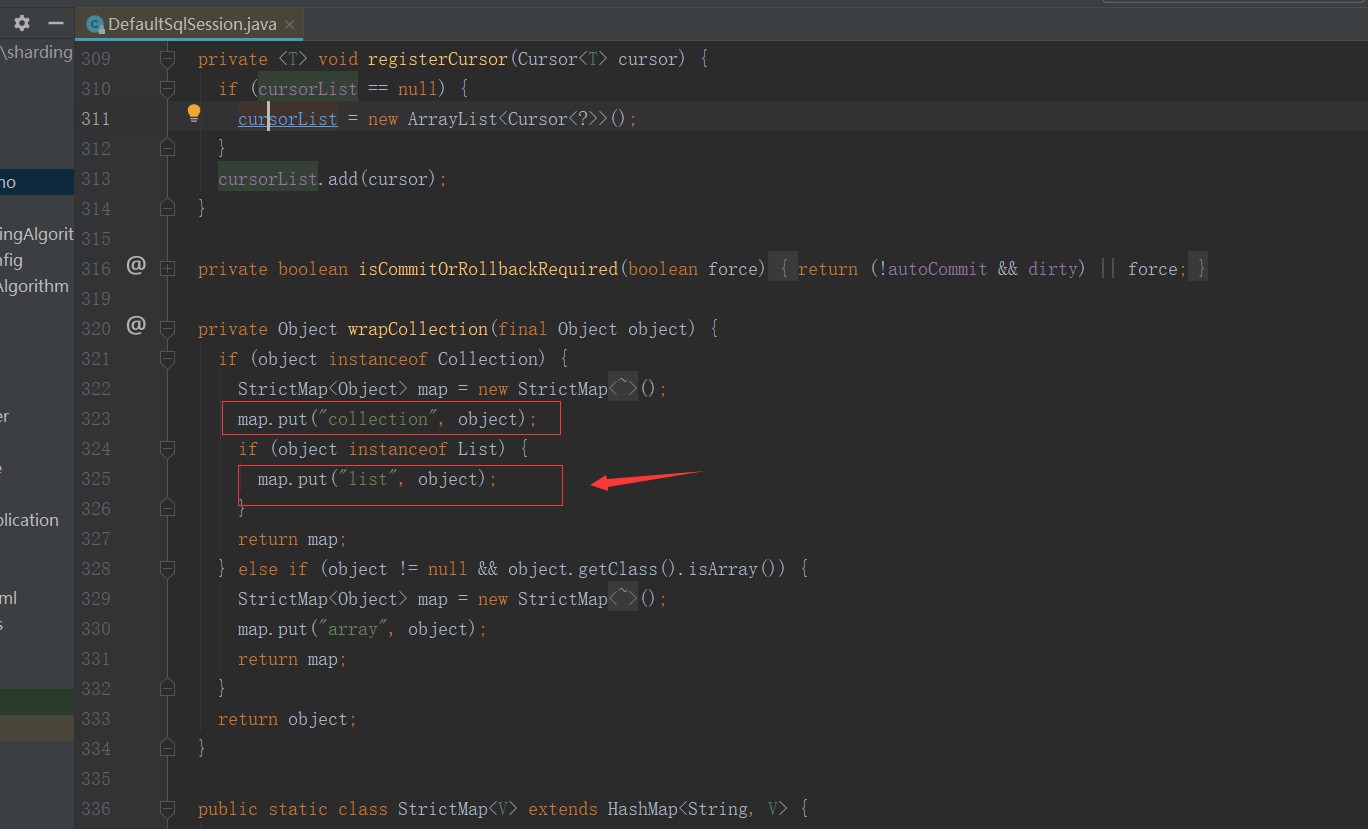
Task: Collapse StrictMap class at line 336
Action: coord(167,809)
